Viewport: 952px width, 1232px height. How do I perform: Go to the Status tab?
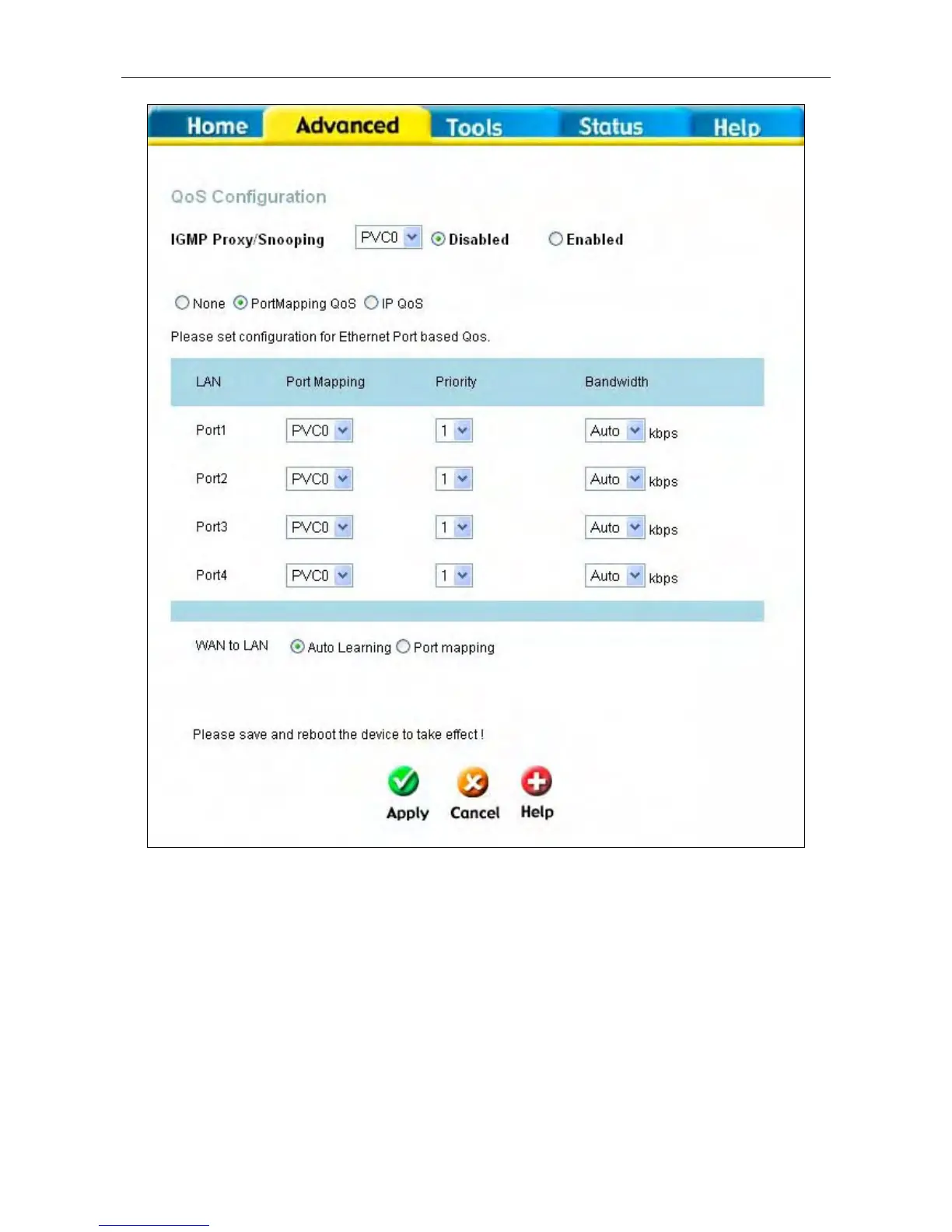click(x=611, y=127)
